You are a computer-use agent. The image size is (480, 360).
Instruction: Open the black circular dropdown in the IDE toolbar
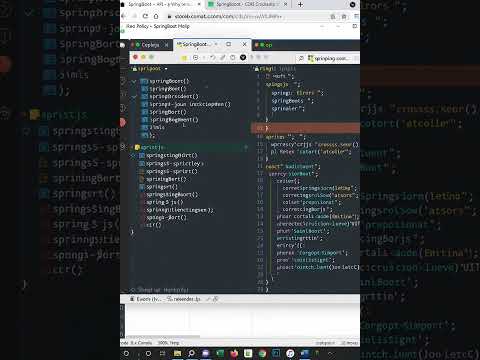point(243,57)
